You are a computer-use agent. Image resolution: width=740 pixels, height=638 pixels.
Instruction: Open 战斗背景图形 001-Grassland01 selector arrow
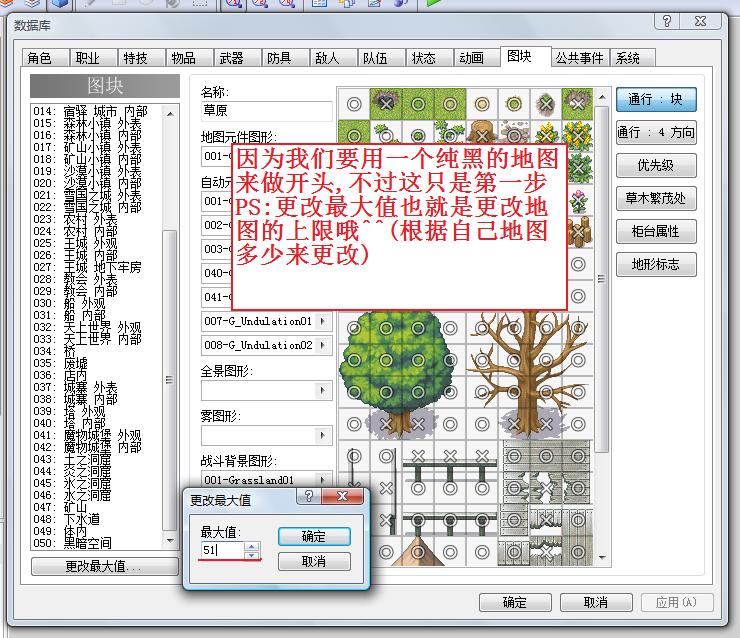[x=323, y=480]
